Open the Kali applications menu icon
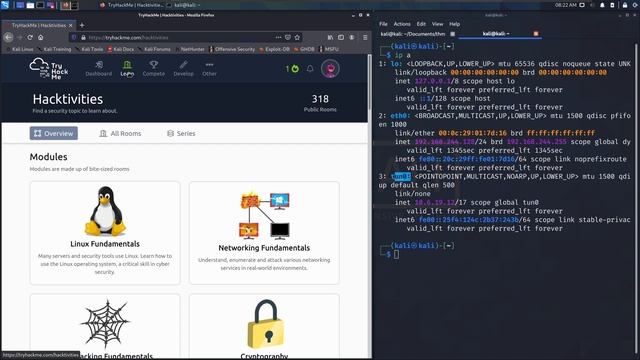 [5, 5]
